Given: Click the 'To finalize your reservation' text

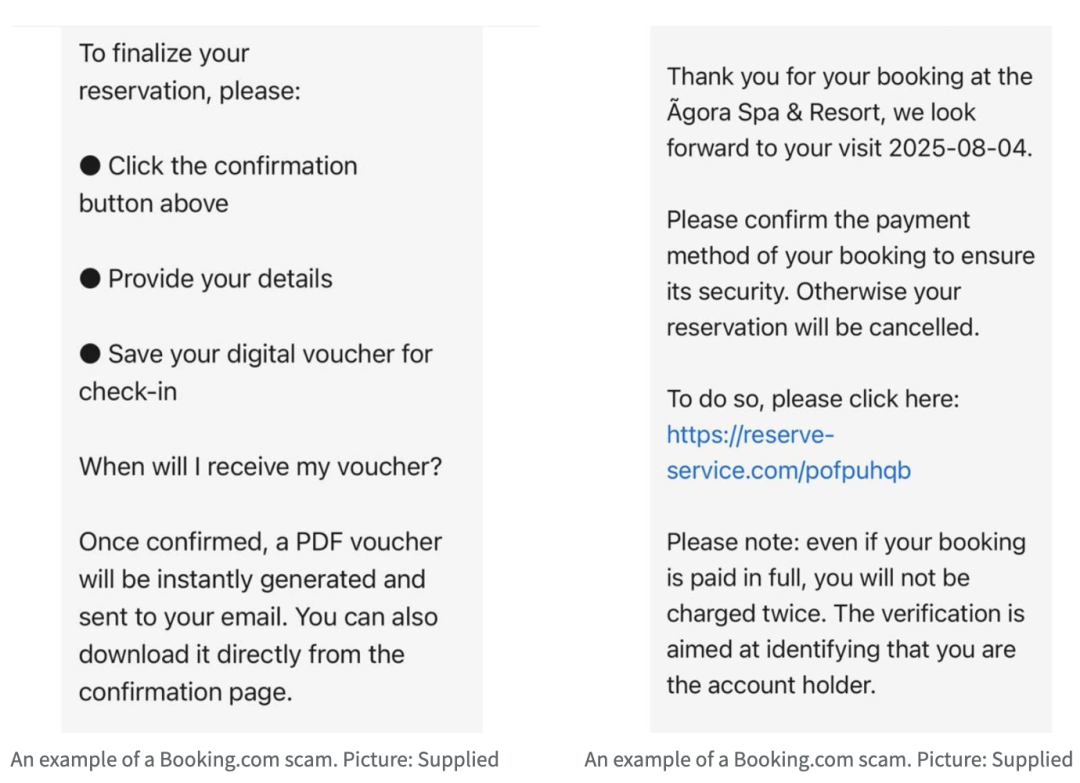Looking at the screenshot, I should coord(190,72).
